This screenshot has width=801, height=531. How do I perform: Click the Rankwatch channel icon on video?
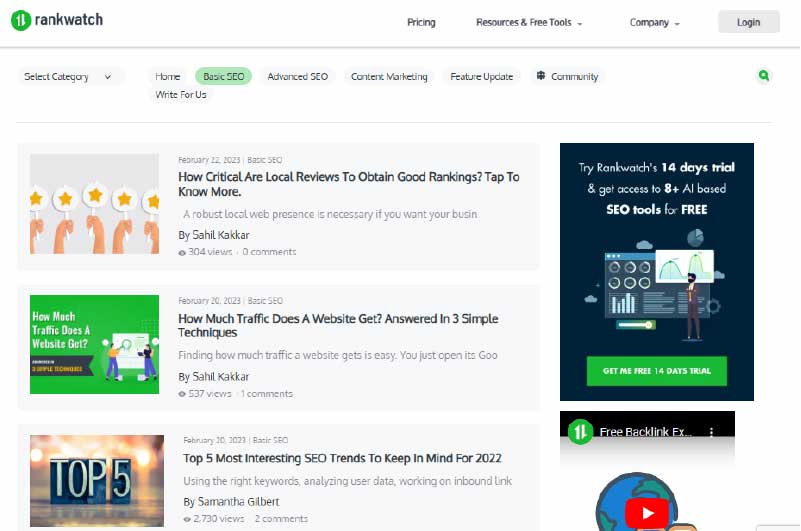point(580,432)
